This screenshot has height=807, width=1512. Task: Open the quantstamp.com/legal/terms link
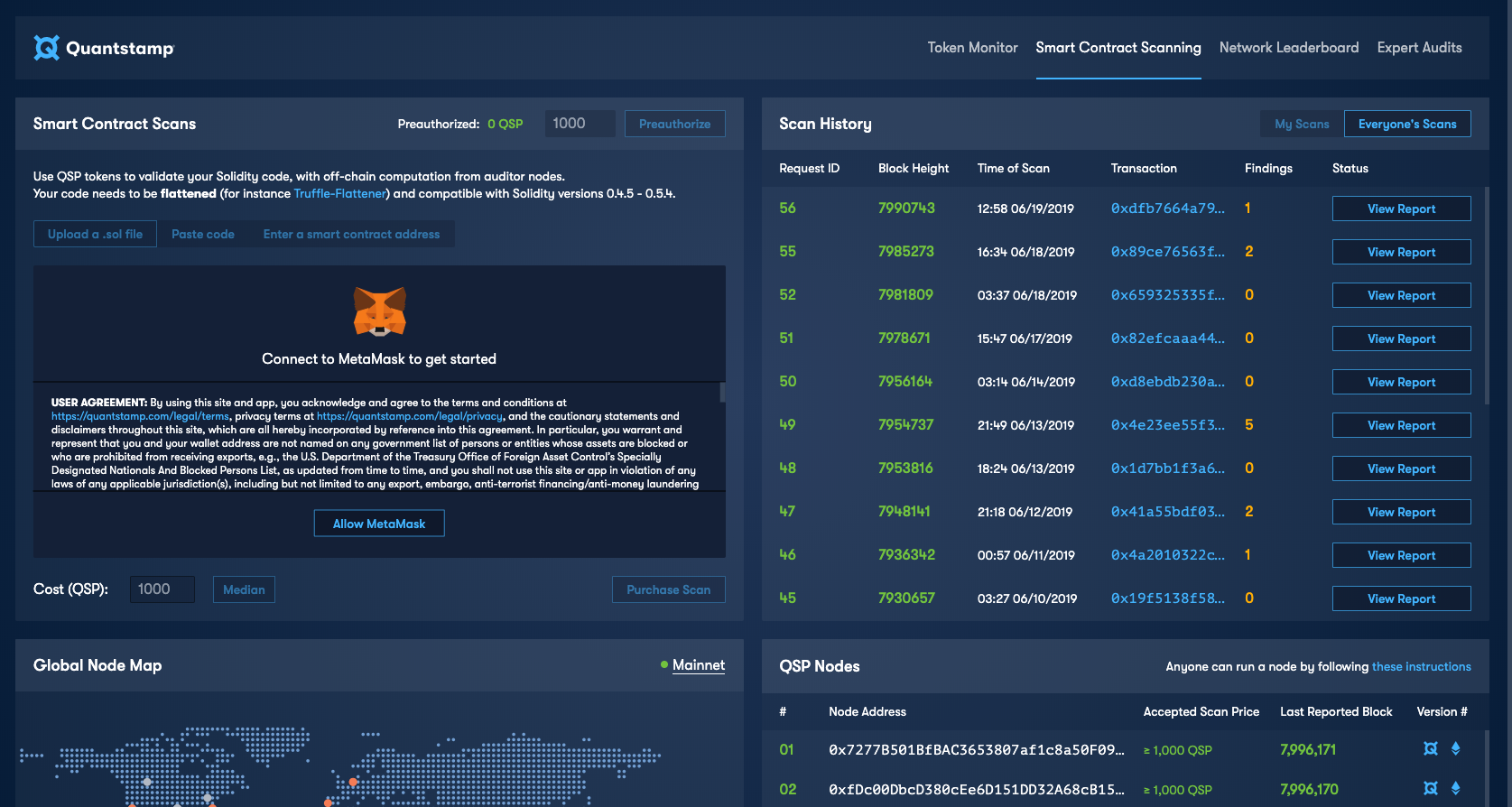click(141, 416)
